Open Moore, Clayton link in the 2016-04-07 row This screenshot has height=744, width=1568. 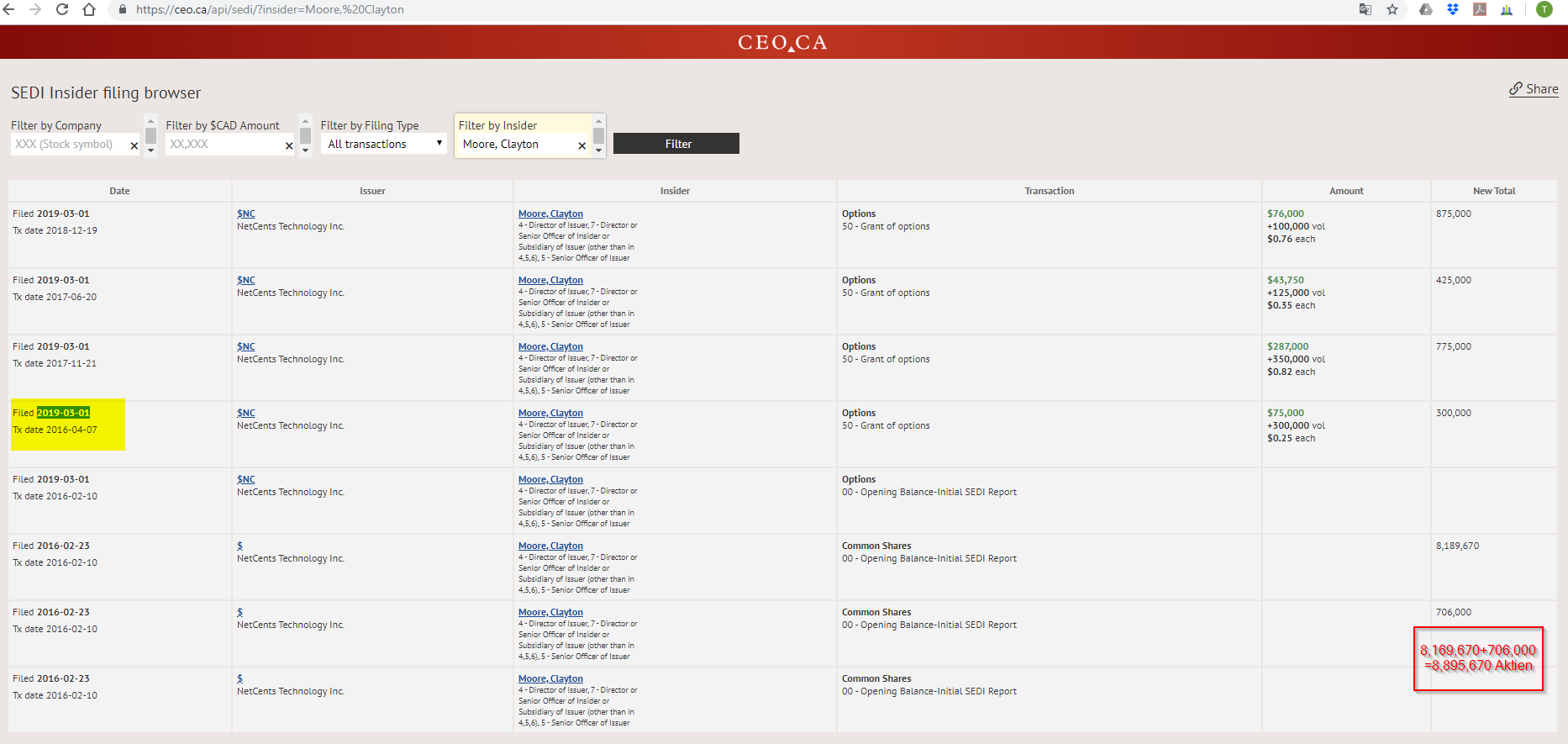pos(550,413)
